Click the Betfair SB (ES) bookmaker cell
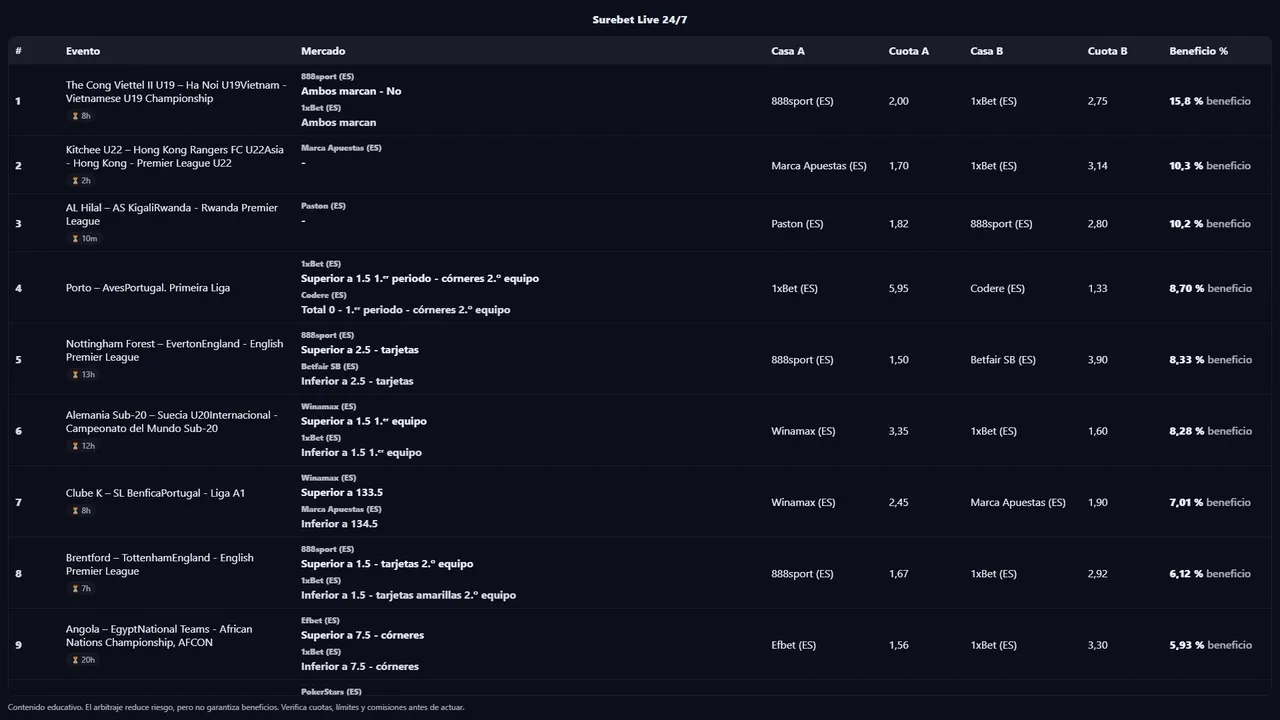Viewport: 1280px width, 720px height. click(x=1002, y=360)
